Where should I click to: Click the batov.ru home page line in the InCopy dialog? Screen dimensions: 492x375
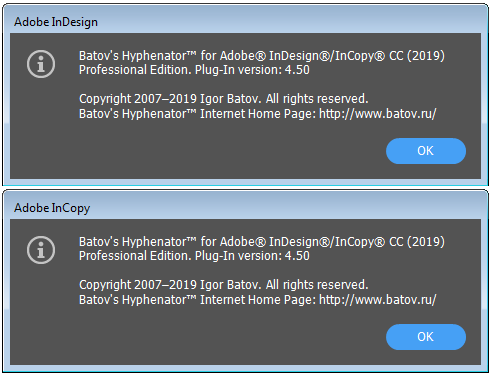(258, 300)
